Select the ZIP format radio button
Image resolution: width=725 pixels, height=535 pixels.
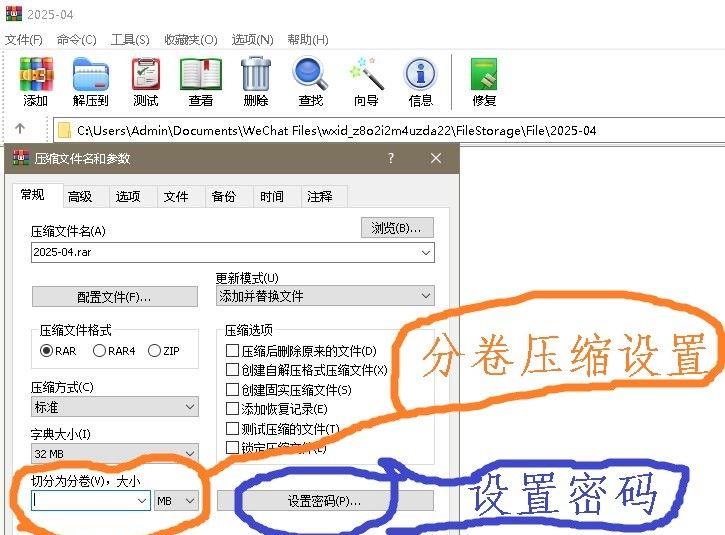(x=154, y=351)
